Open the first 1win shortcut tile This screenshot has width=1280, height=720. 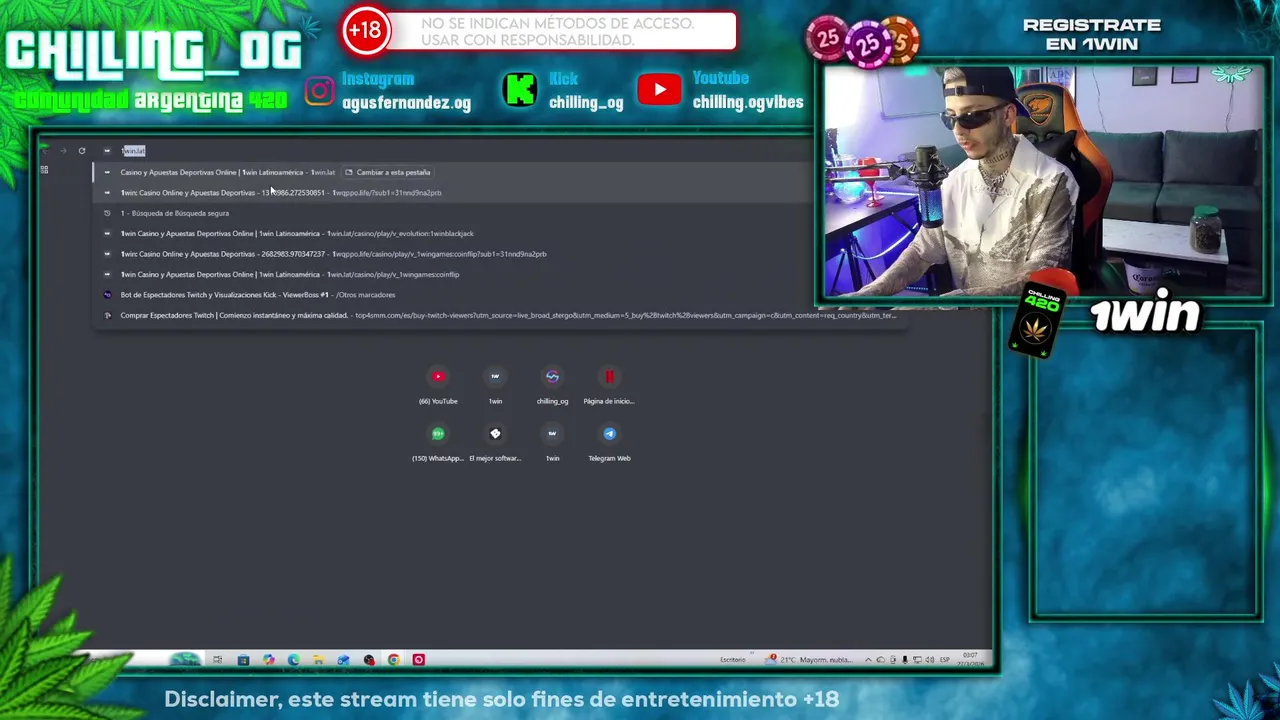[495, 384]
